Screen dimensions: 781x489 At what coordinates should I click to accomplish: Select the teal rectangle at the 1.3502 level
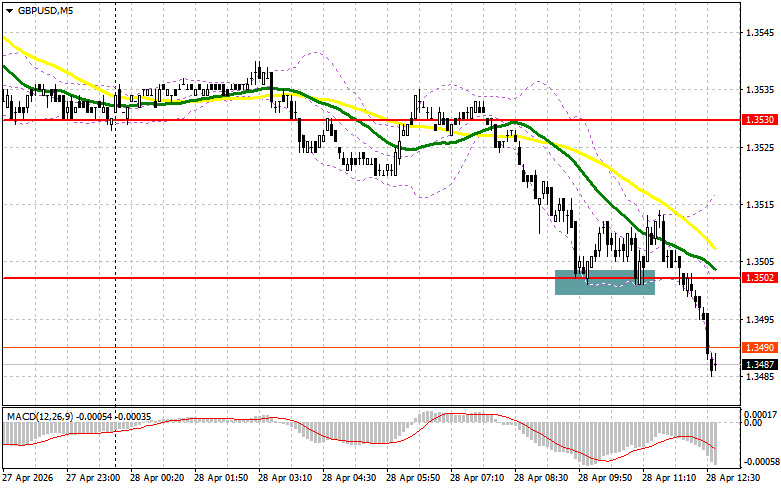(605, 282)
